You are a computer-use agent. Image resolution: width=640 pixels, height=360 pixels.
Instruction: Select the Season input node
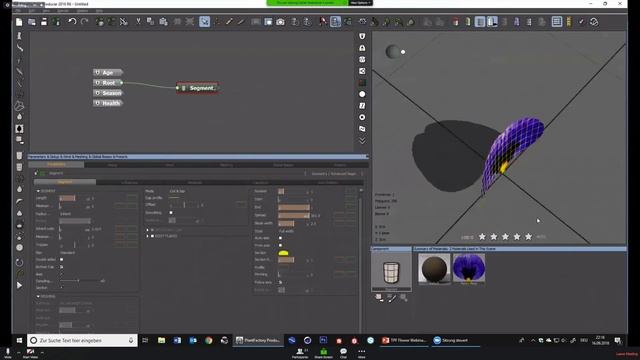click(x=108, y=93)
